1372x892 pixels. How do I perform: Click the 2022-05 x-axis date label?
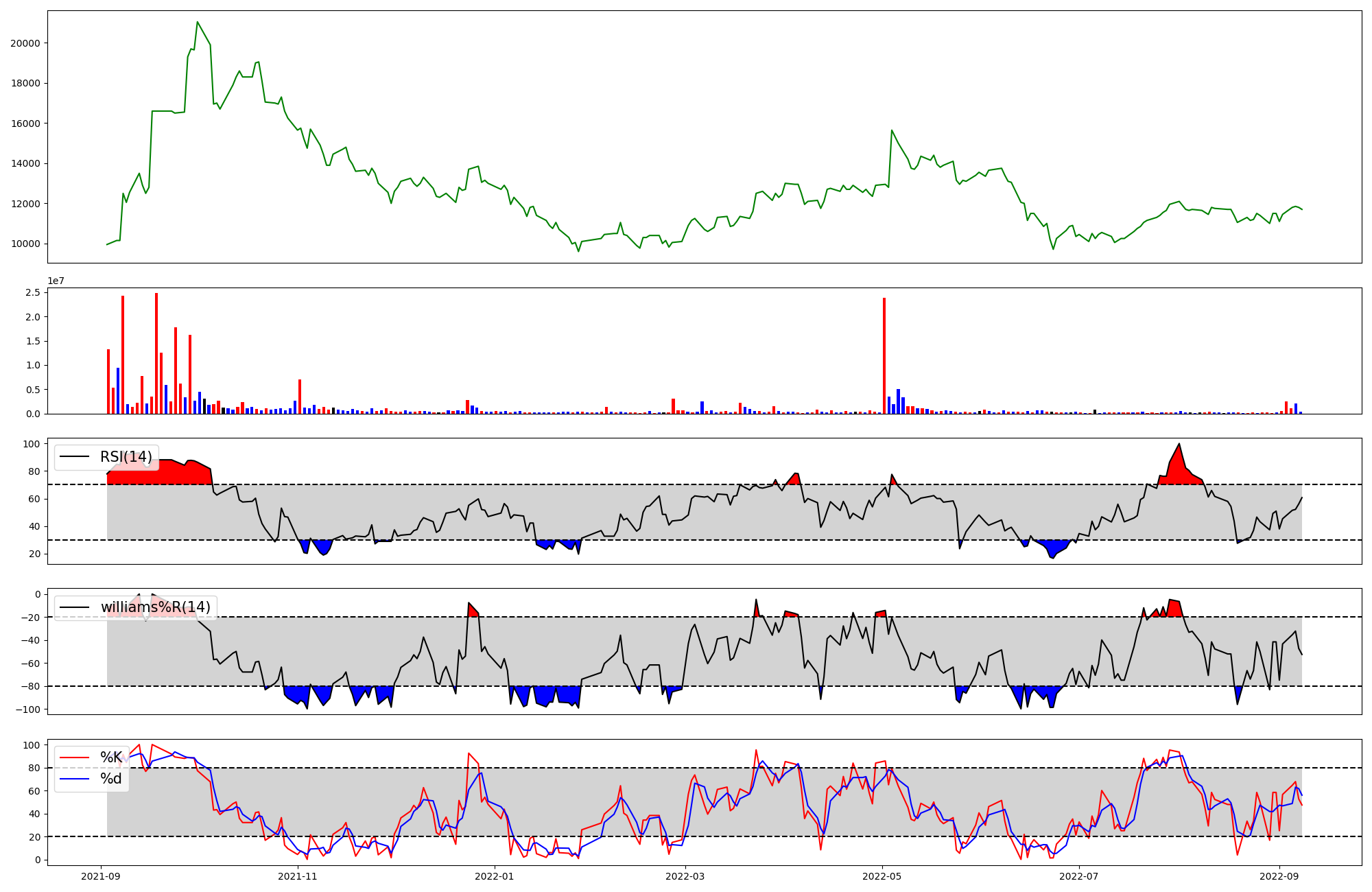pos(882,876)
